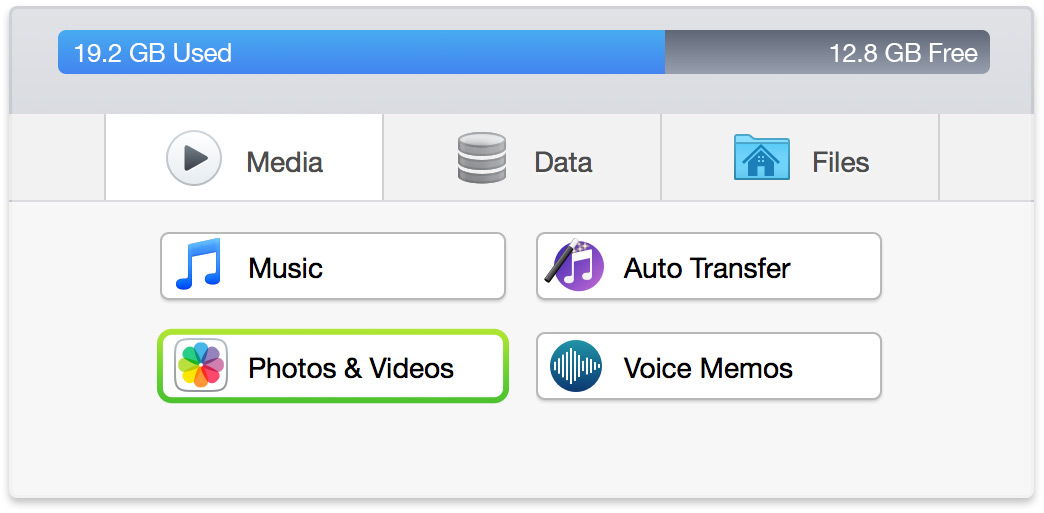Click the blue music note icon
Screen dimensions: 1044x513
click(x=198, y=266)
